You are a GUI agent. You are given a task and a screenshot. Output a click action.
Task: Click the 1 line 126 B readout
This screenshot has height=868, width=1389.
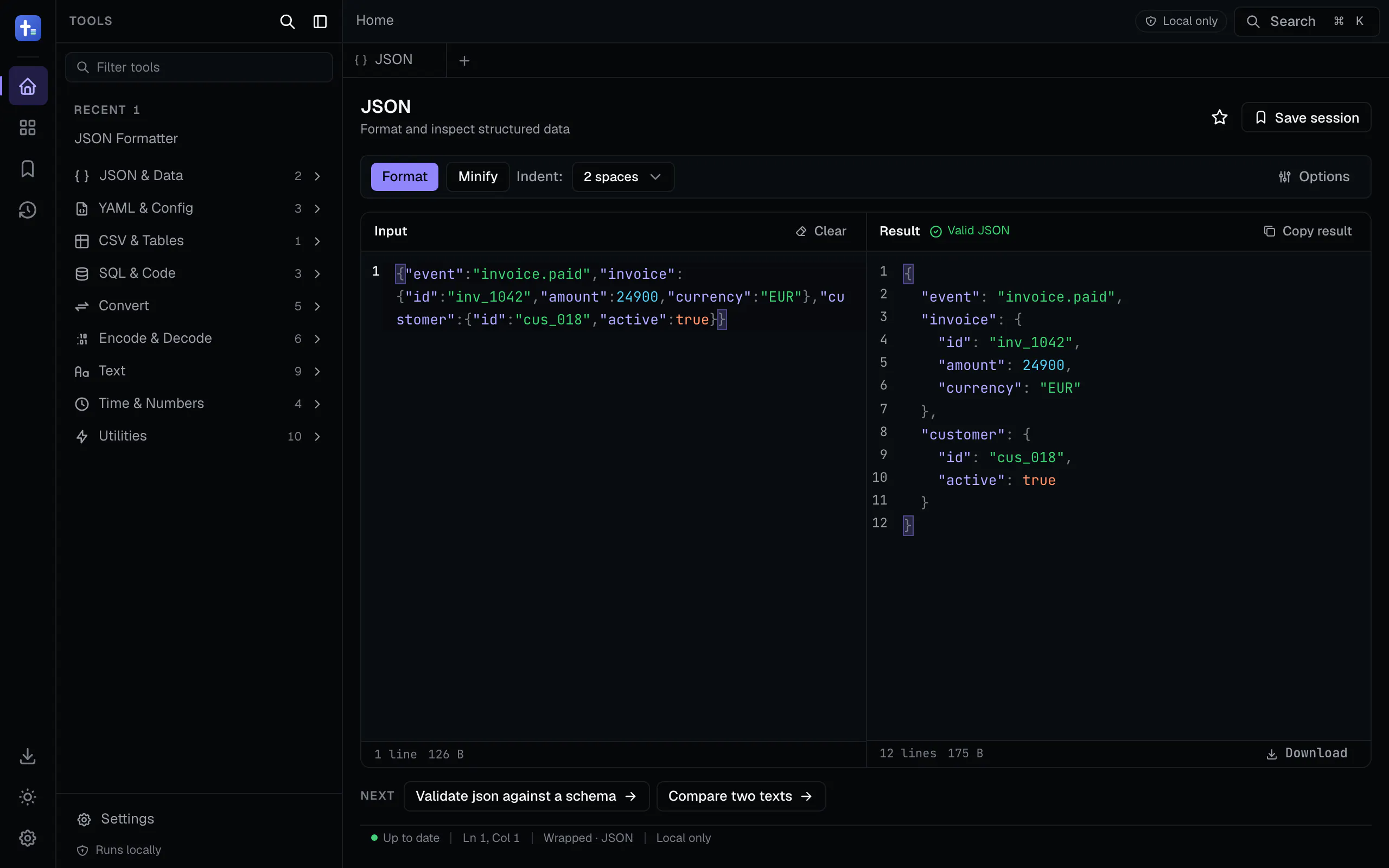tap(418, 754)
